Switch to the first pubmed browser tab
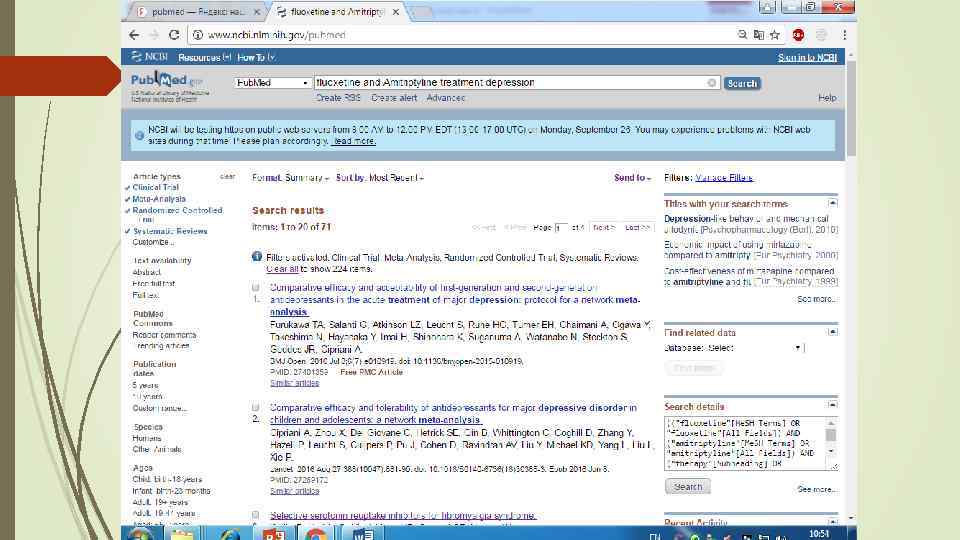Screen dimensions: 960x540 click(x=197, y=12)
